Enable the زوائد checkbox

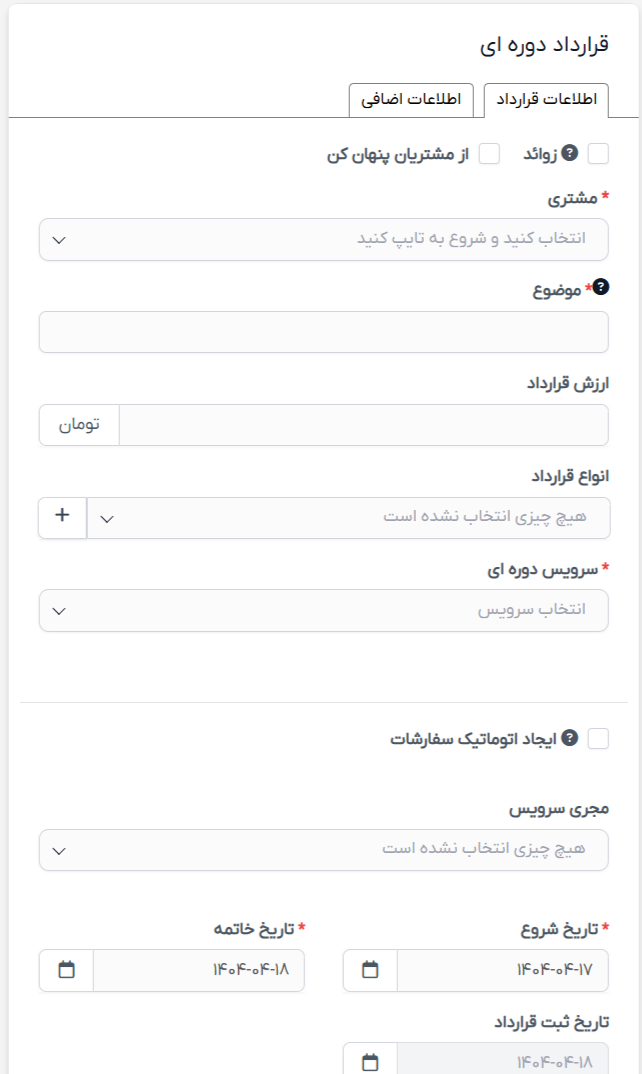pos(598,153)
